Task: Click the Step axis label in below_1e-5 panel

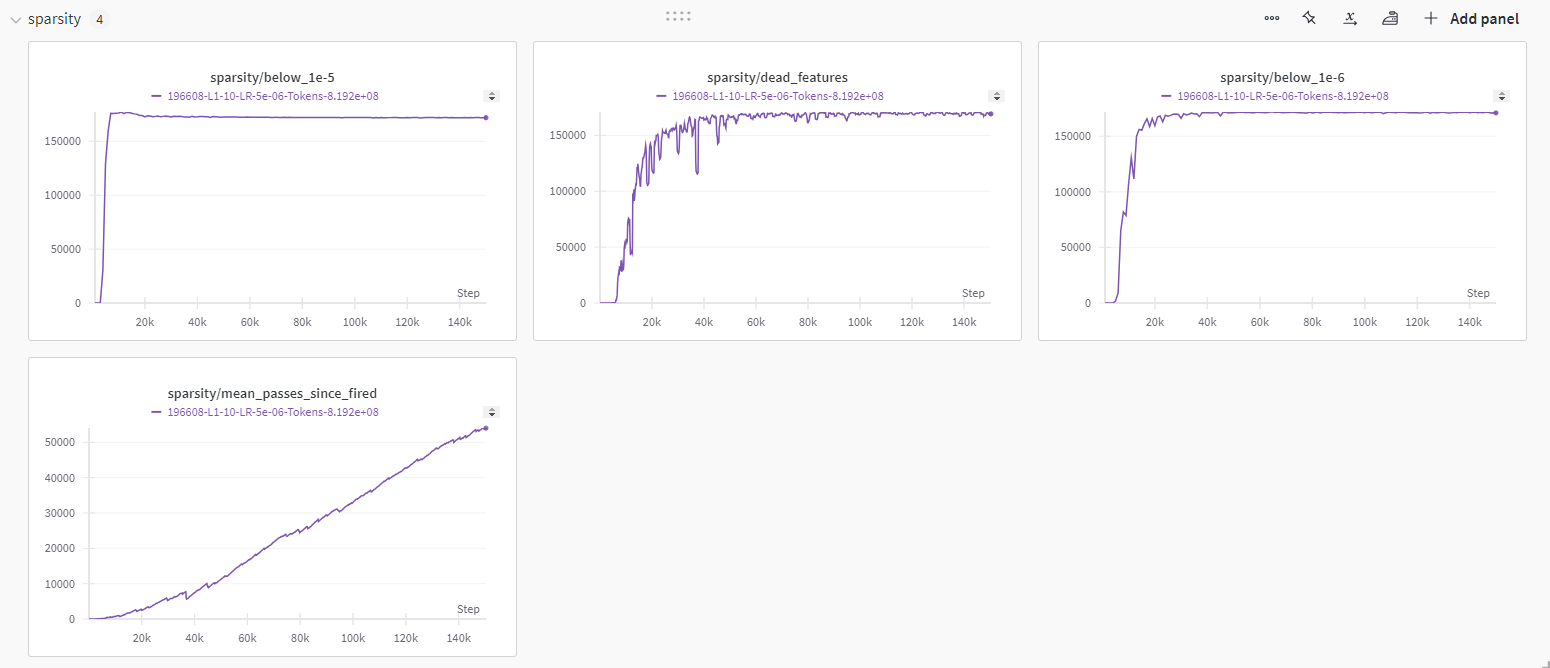Action: (x=468, y=293)
